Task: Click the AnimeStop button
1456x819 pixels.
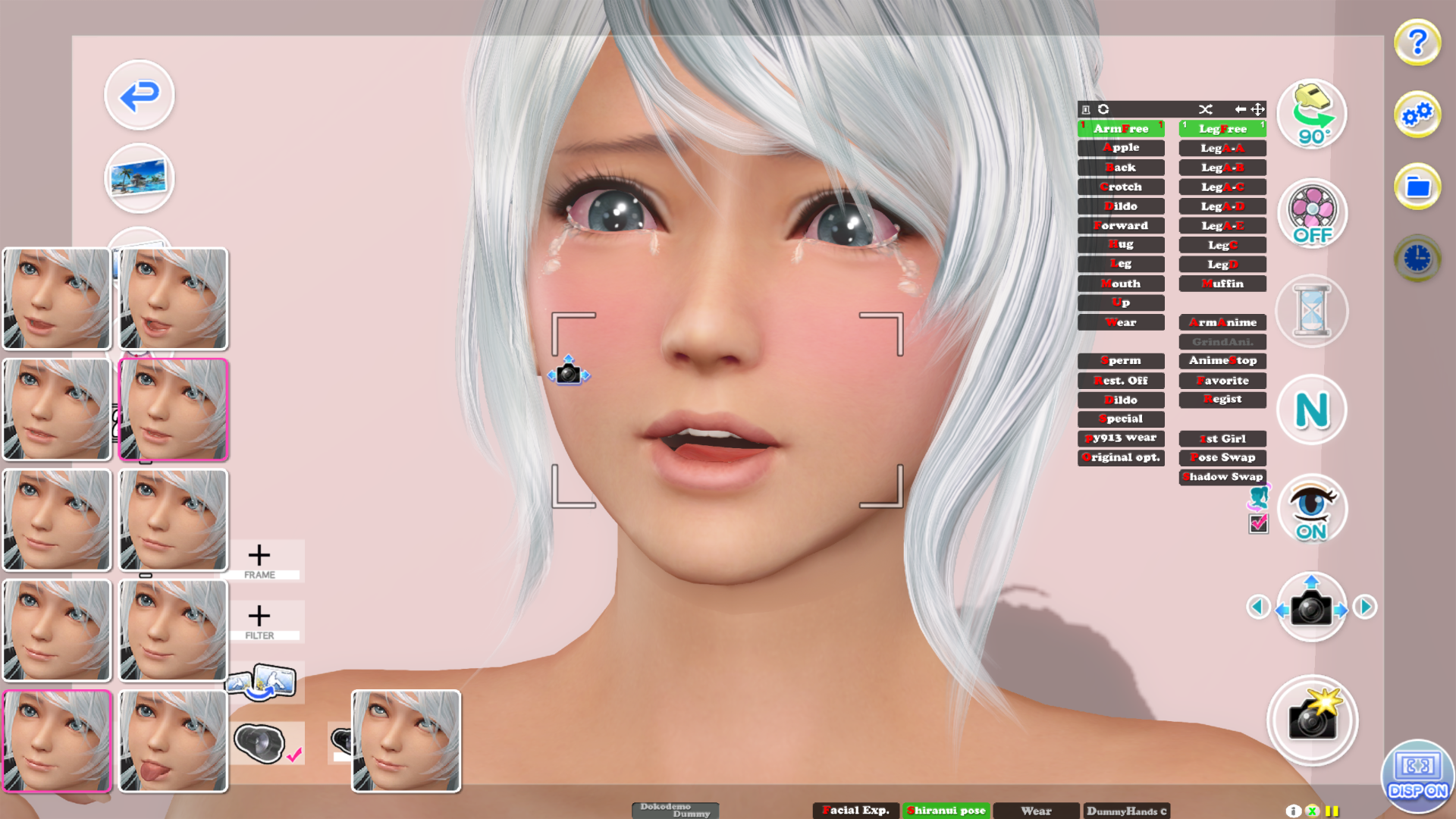Action: [1222, 361]
